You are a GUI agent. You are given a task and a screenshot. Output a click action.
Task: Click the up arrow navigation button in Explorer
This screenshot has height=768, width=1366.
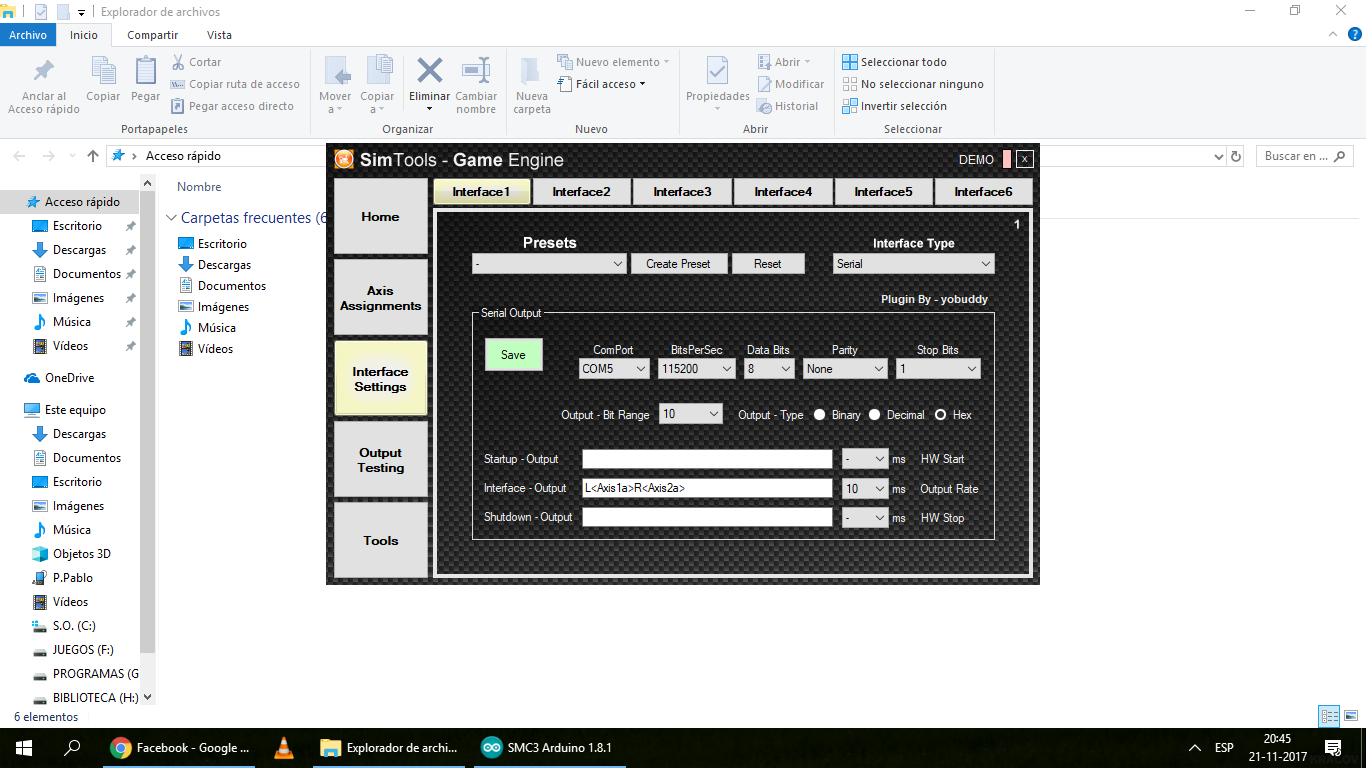pos(93,156)
